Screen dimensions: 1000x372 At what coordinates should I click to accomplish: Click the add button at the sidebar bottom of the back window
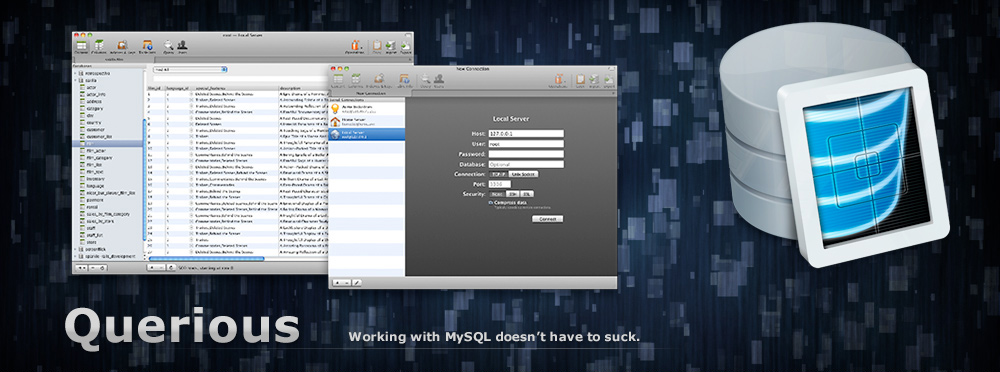pyautogui.click(x=81, y=268)
